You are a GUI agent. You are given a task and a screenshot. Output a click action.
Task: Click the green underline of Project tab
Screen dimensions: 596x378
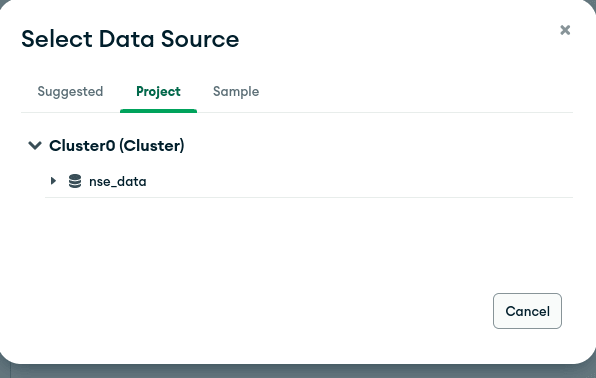point(159,111)
